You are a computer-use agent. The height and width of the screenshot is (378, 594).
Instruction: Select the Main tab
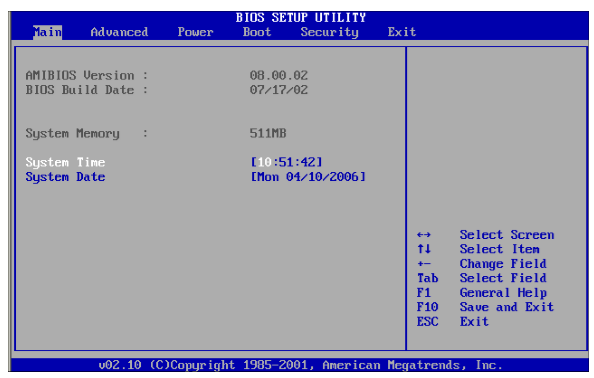[x=47, y=32]
